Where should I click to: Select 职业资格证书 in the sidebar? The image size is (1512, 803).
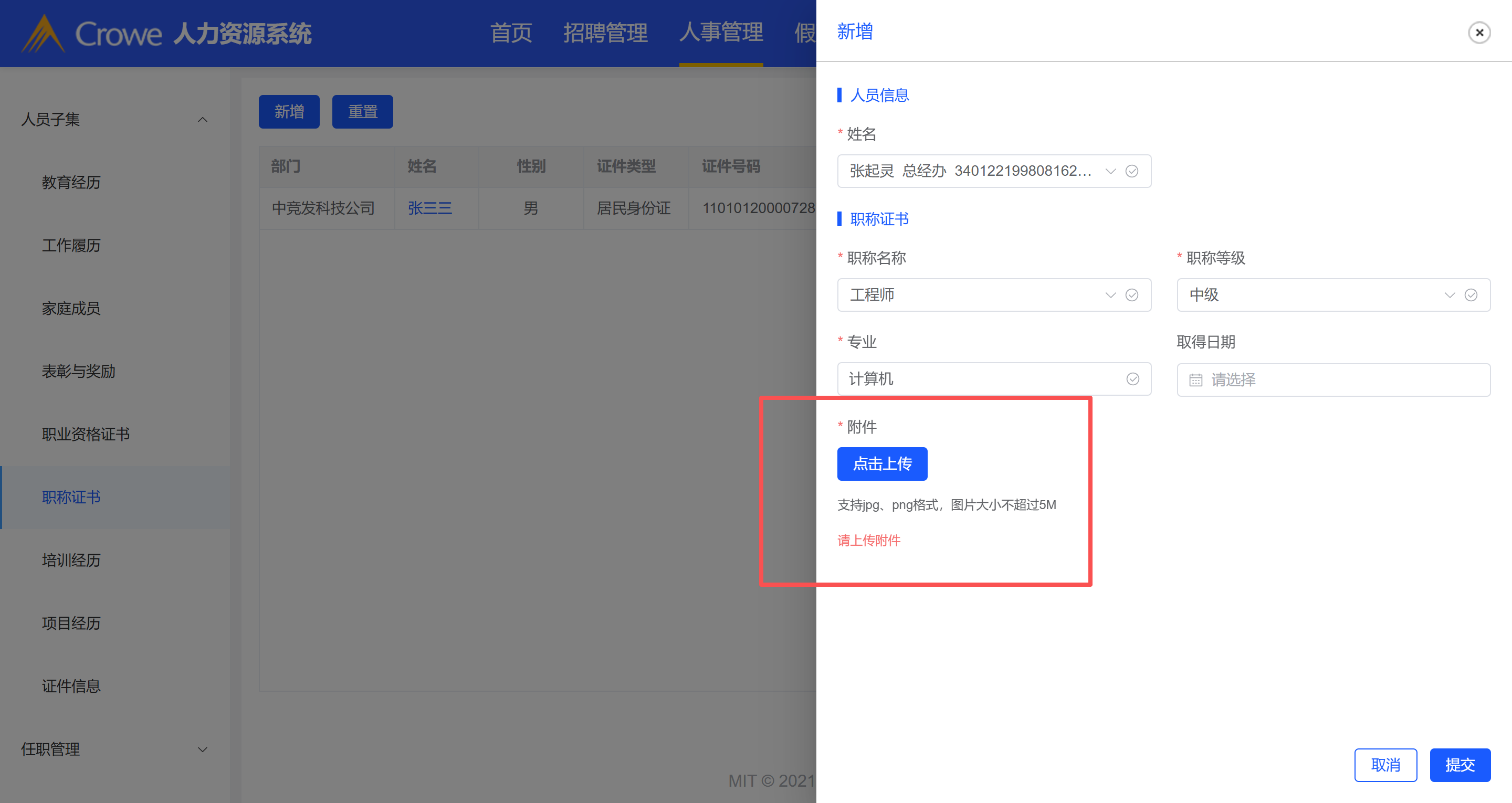pyautogui.click(x=86, y=434)
